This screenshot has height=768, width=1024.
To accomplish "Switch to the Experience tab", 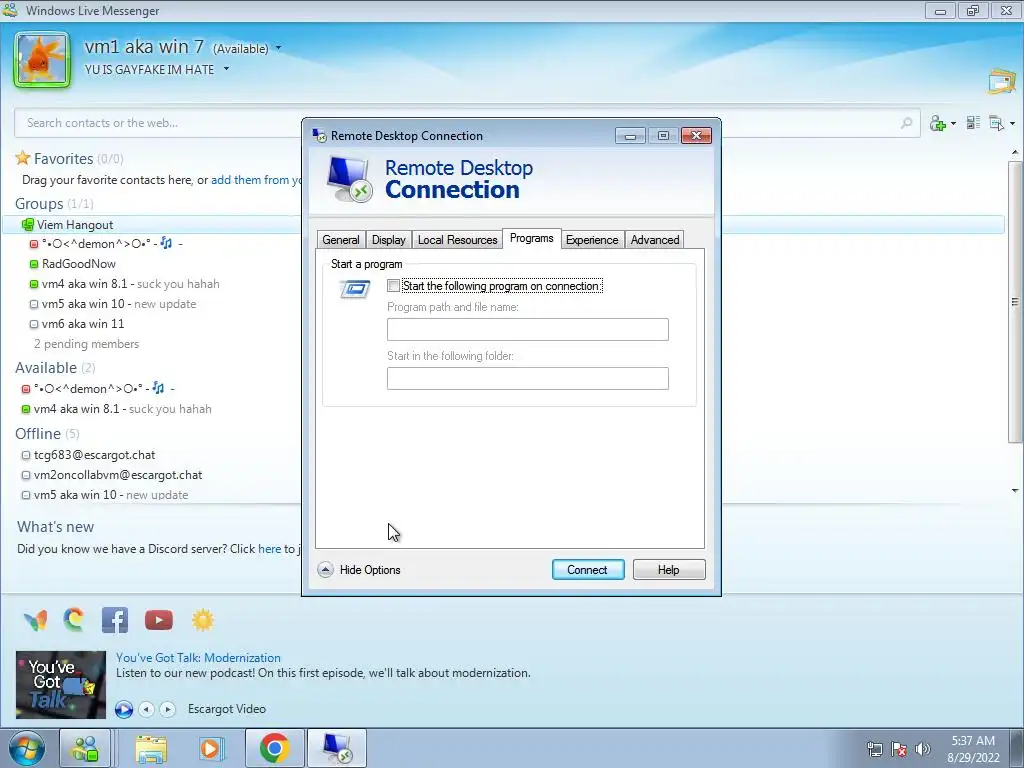I will pyautogui.click(x=592, y=240).
